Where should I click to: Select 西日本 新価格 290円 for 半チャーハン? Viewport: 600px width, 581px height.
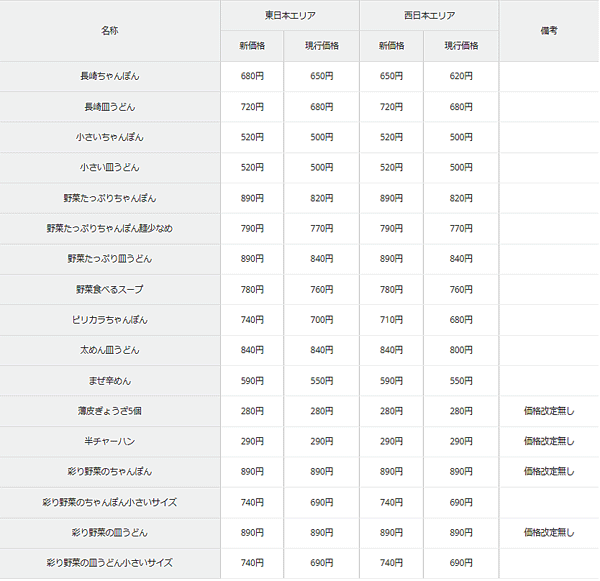(391, 441)
